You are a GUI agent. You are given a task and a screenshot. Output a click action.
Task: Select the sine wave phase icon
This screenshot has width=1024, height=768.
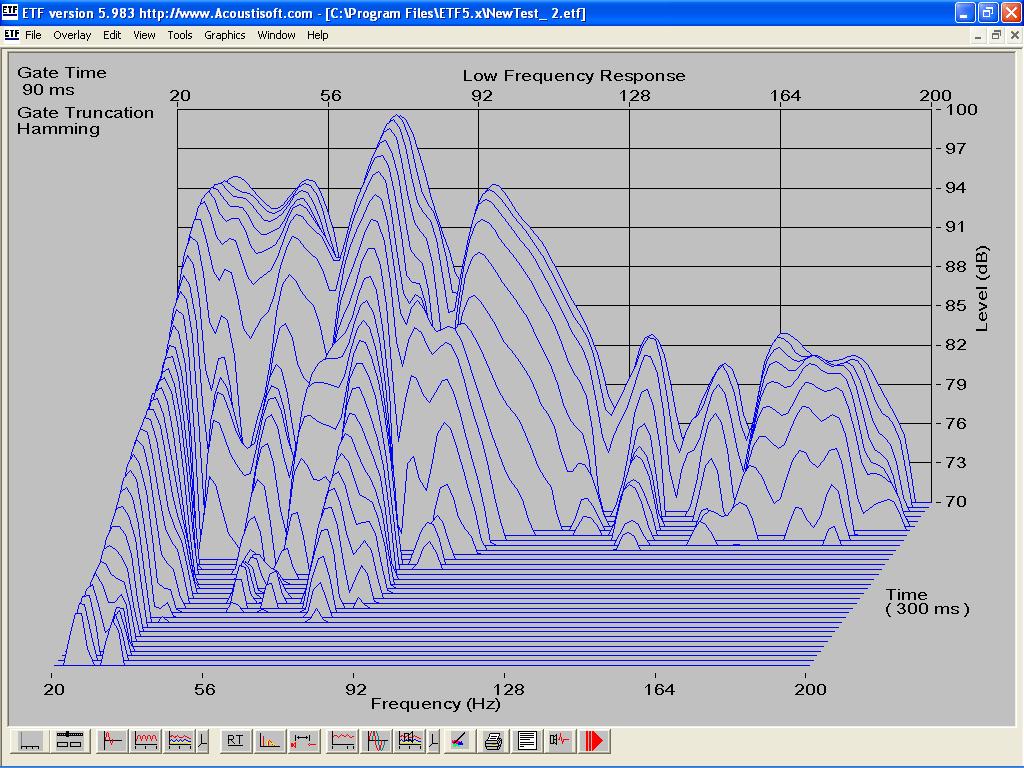click(378, 741)
